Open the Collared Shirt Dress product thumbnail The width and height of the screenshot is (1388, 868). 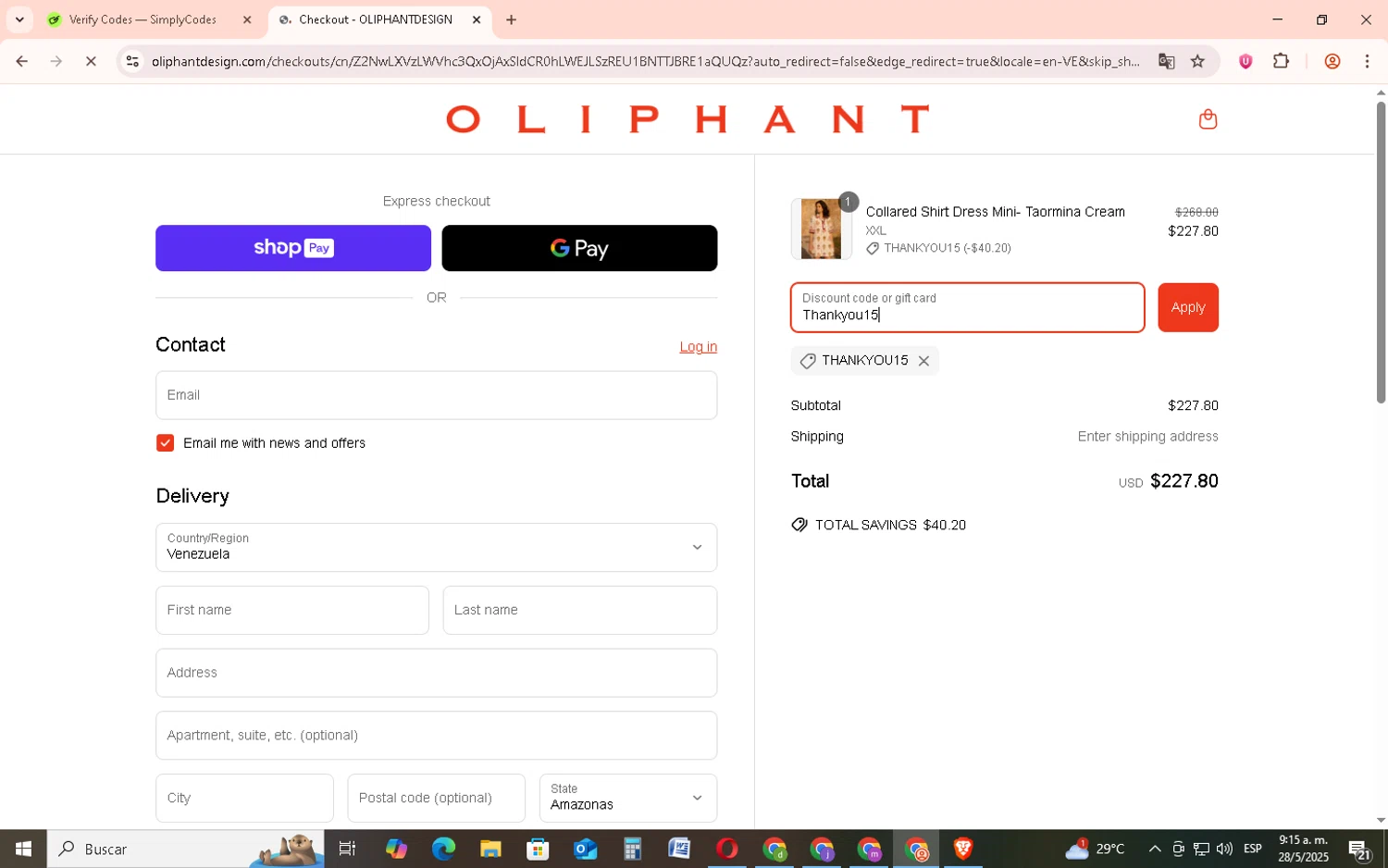pos(821,229)
